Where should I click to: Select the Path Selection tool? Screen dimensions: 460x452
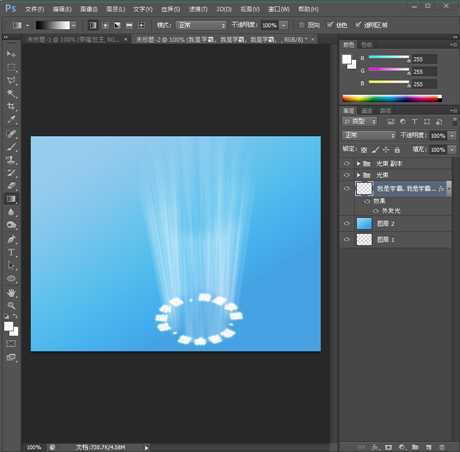(x=11, y=266)
